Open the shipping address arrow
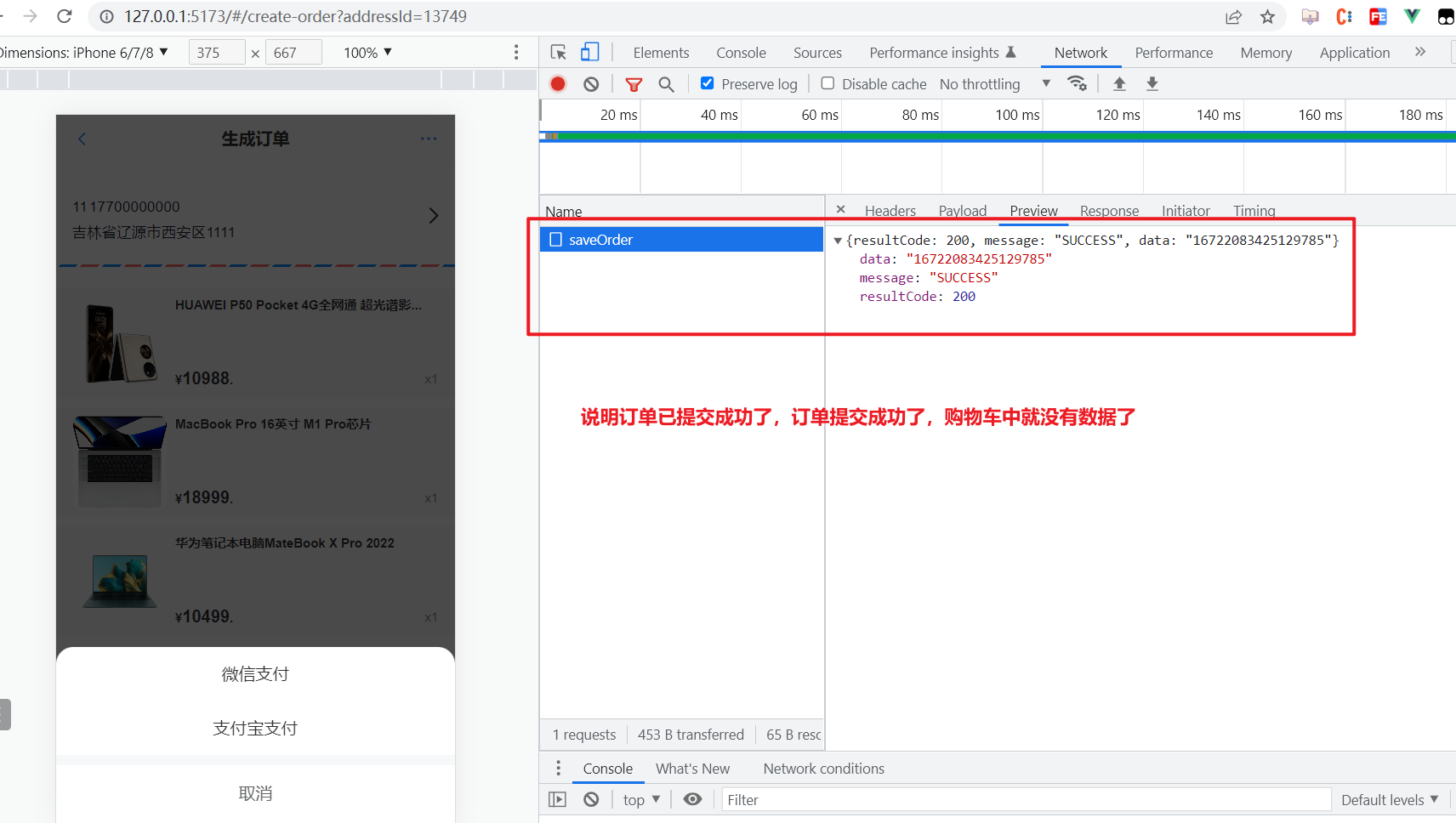 (434, 216)
